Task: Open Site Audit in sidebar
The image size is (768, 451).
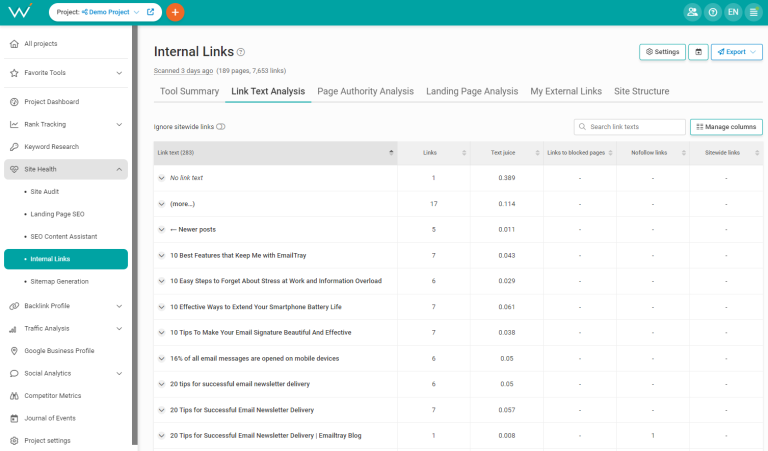Action: [x=45, y=192]
